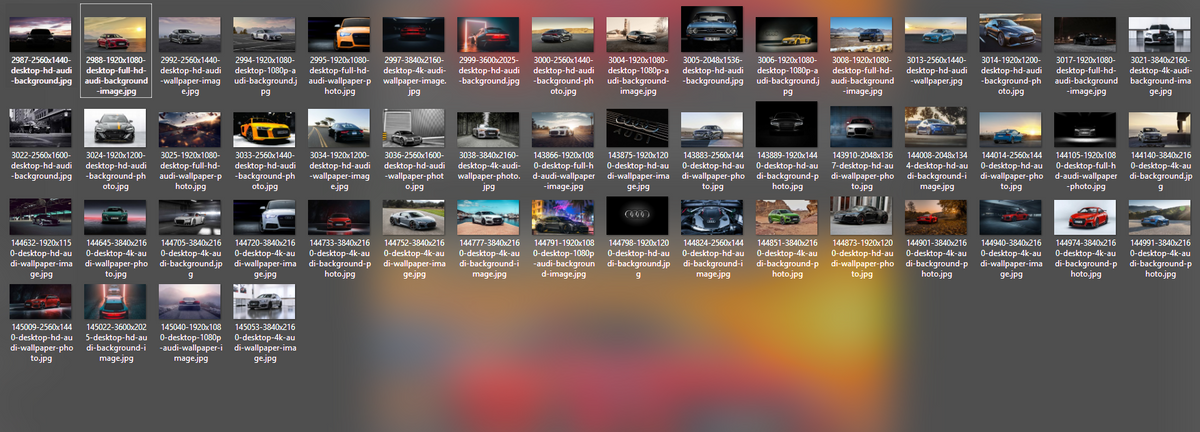Select the thumbnail for file 2987-2560x1440
Viewport: 1200px width, 432px height.
click(x=41, y=35)
